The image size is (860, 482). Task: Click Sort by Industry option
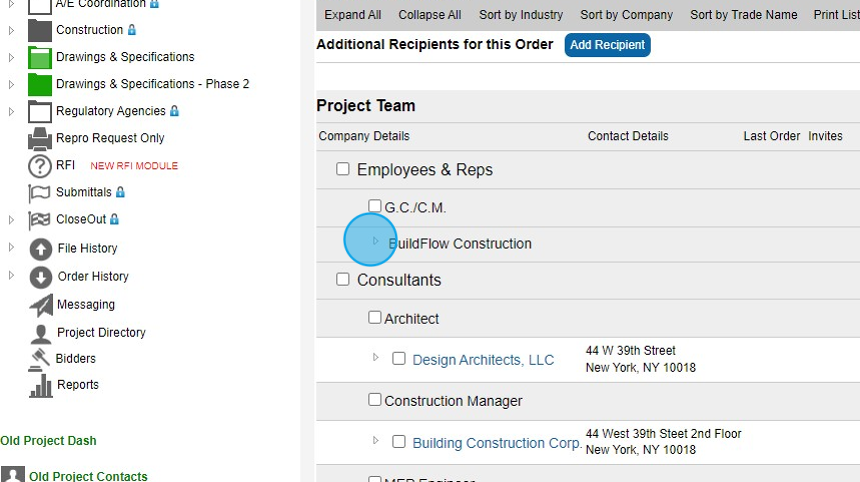(520, 15)
